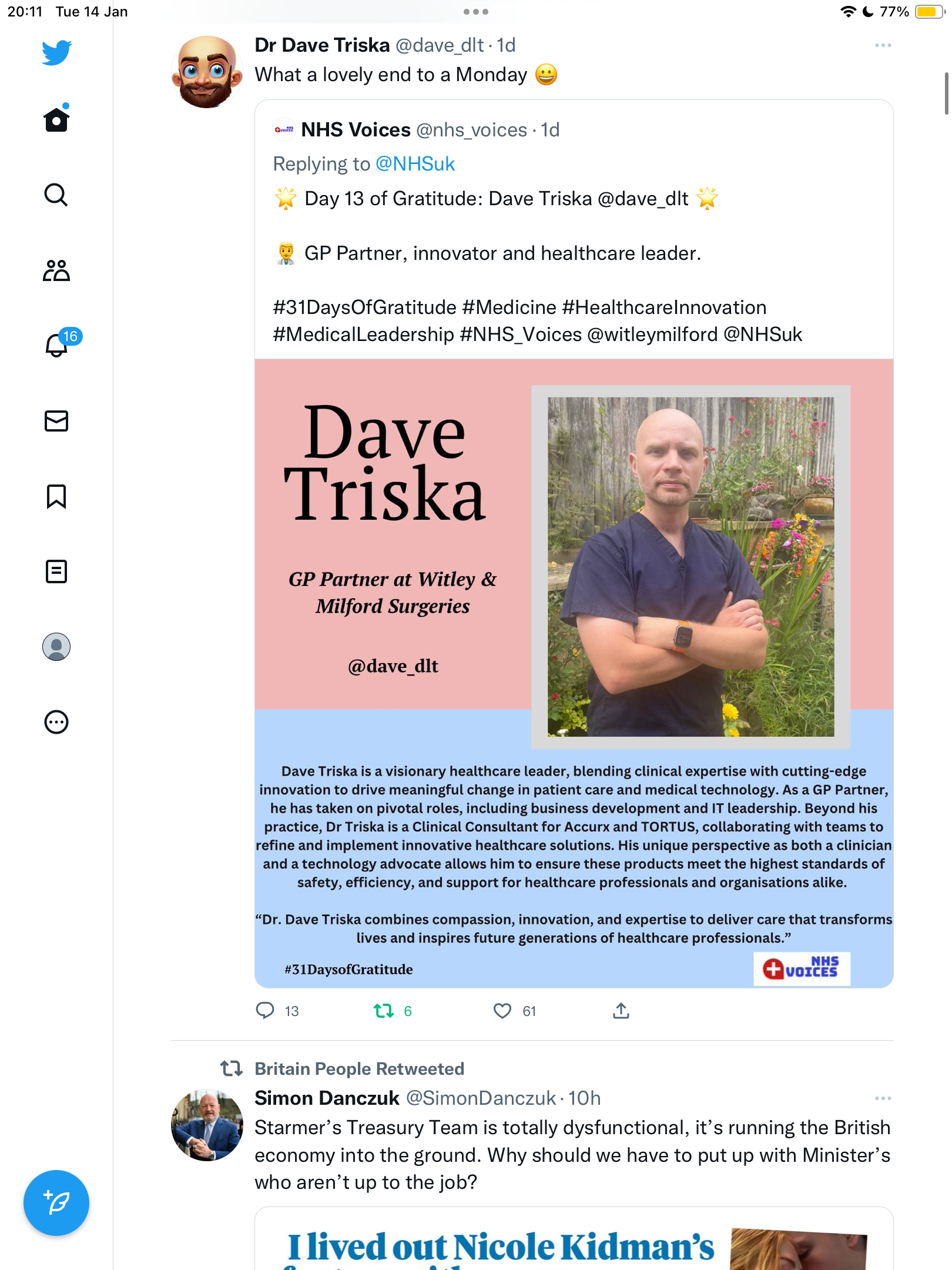Open Lists icon in sidebar
This screenshot has height=1270, width=952.
click(56, 571)
